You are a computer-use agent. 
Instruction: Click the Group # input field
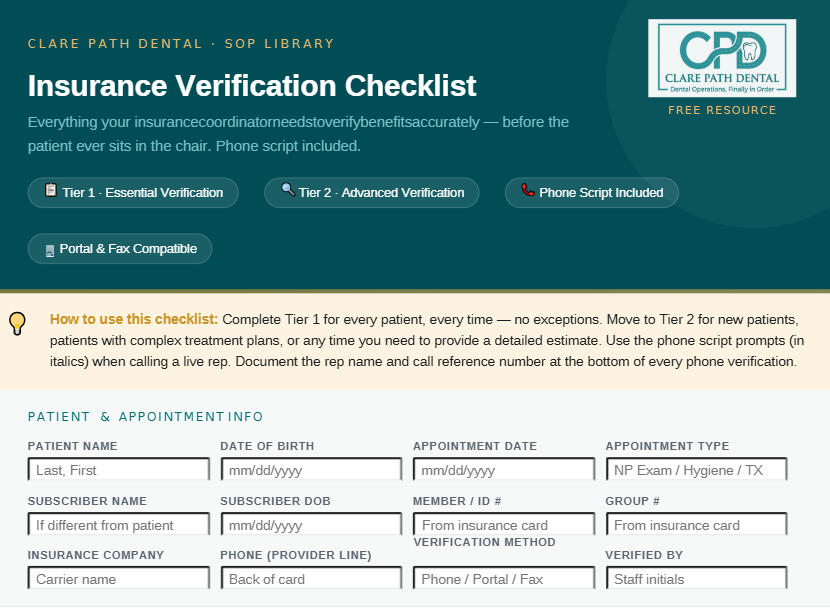[697, 524]
